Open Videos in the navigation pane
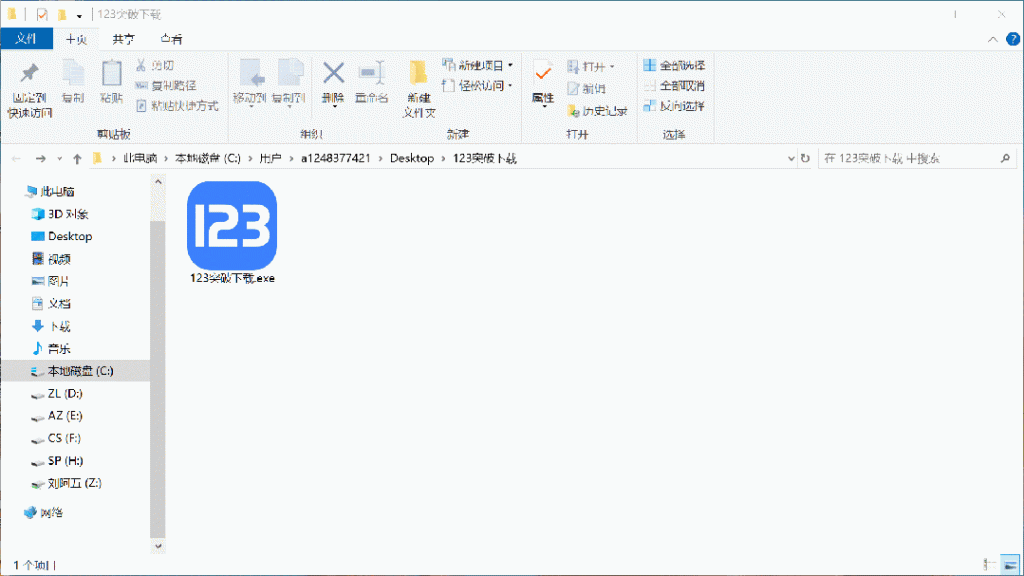Screen dimensions: 1024x576 (59, 259)
